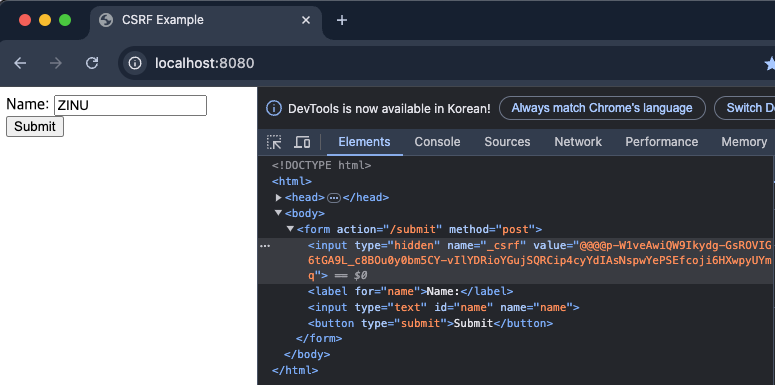The height and width of the screenshot is (385, 775).
Task: Open a new tab with plus button
Action: [342, 20]
